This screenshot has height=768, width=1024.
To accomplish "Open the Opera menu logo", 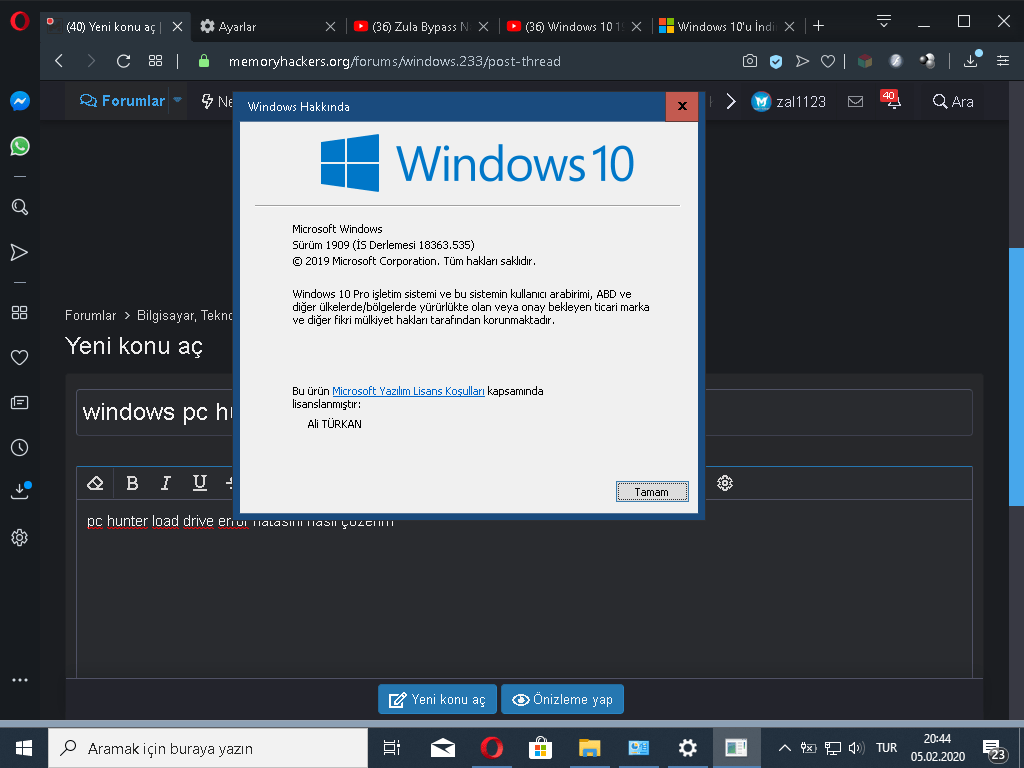I will tap(20, 22).
